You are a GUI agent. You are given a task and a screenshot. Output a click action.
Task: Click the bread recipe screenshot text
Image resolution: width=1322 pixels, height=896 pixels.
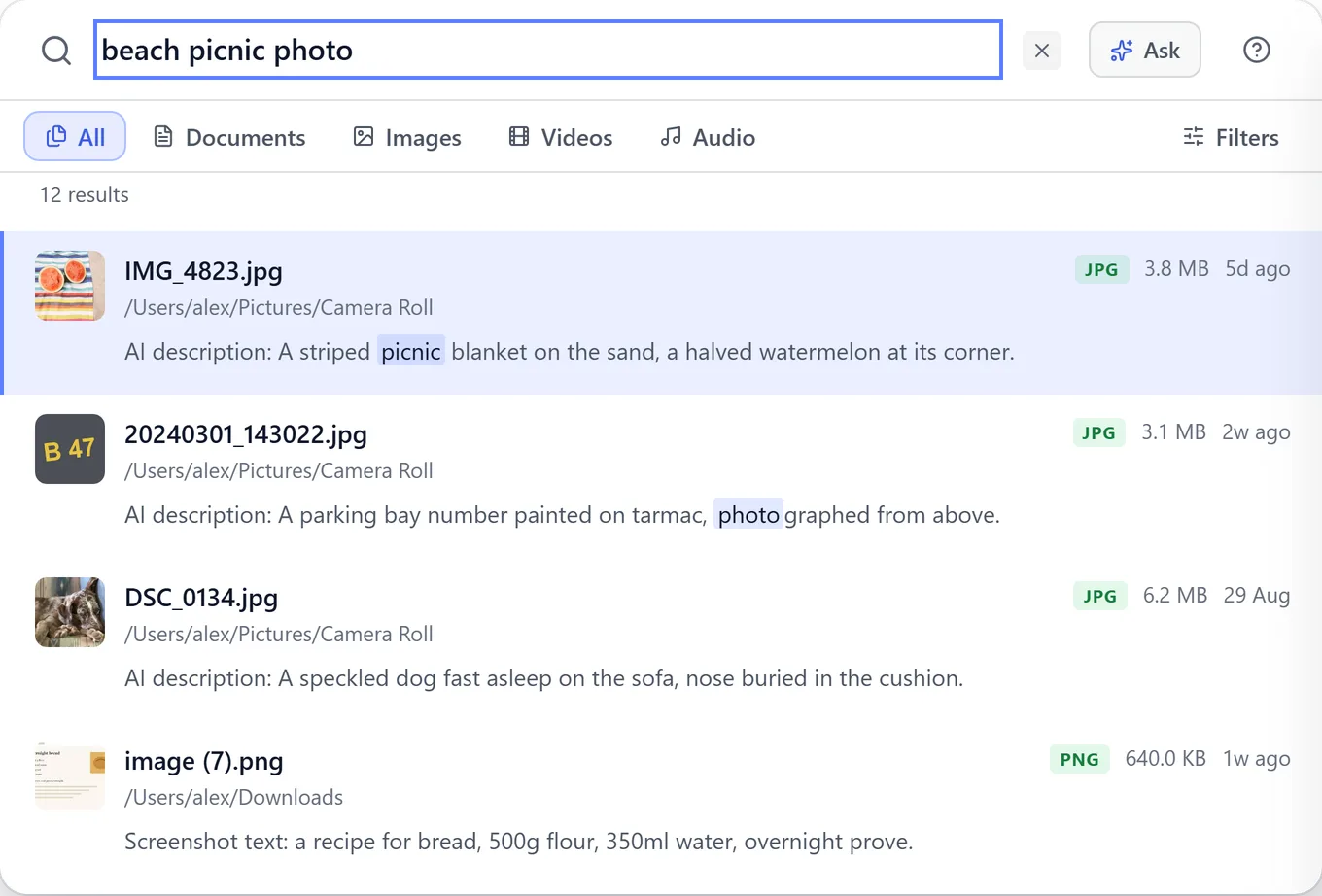519,842
